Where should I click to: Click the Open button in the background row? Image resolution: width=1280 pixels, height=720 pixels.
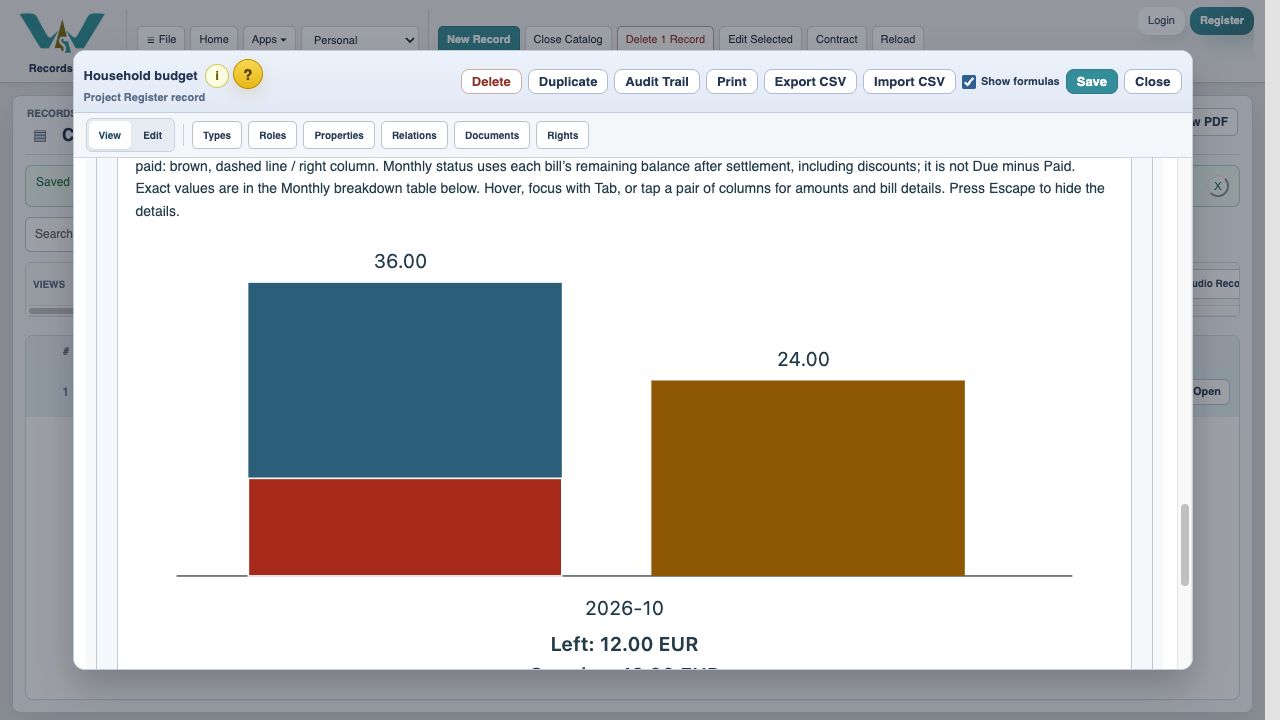1207,392
